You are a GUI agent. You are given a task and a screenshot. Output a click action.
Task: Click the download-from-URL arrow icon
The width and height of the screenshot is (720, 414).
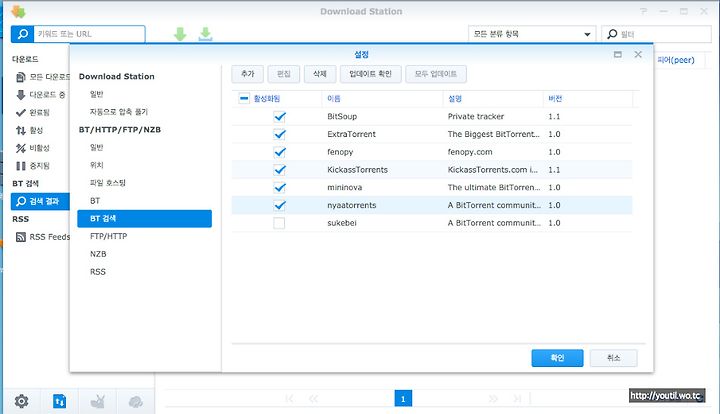[205, 34]
